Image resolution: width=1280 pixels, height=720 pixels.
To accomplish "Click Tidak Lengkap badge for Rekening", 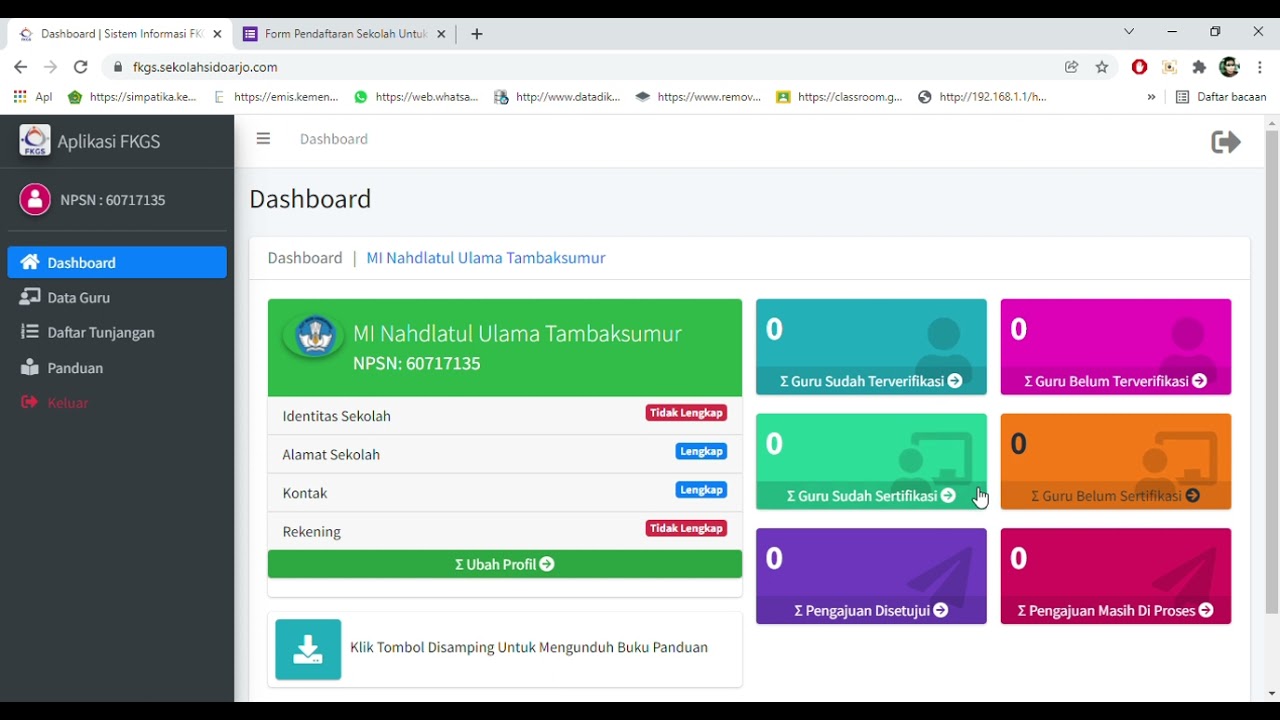I will 686,528.
